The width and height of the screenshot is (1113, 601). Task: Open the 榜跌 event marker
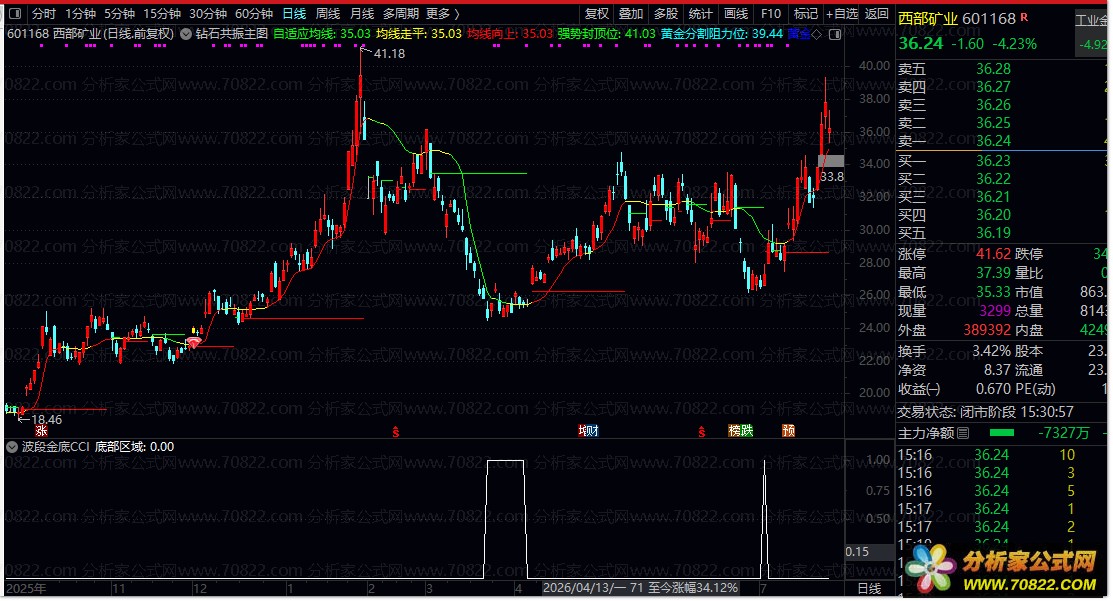pyautogui.click(x=740, y=431)
